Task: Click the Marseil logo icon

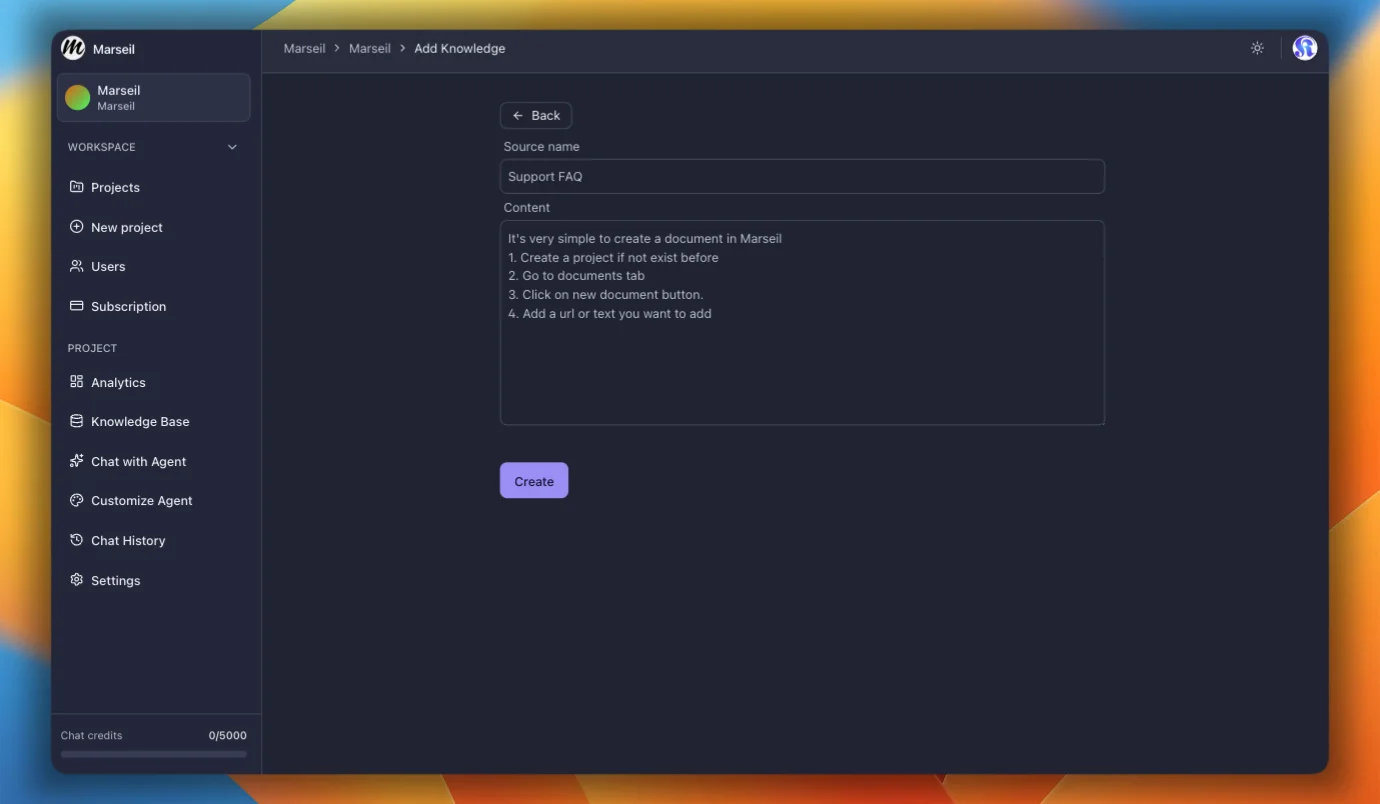Action: click(x=73, y=48)
